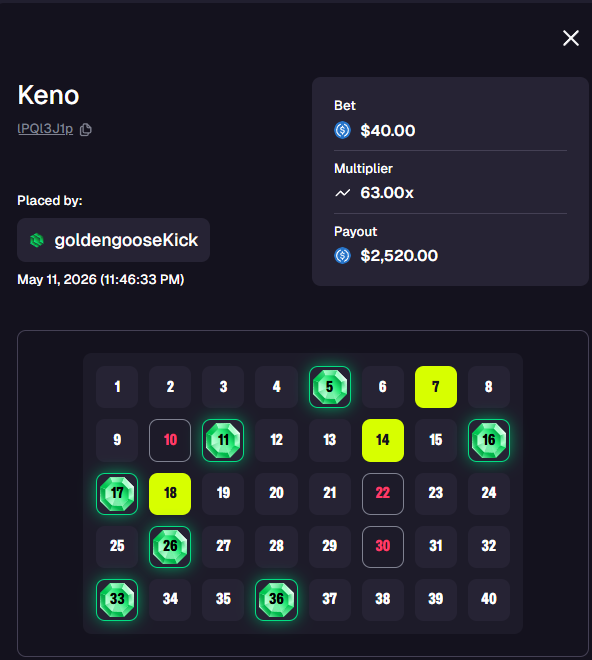This screenshot has width=592, height=660.
Task: Click the $40.00 bet amount
Action: point(388,130)
